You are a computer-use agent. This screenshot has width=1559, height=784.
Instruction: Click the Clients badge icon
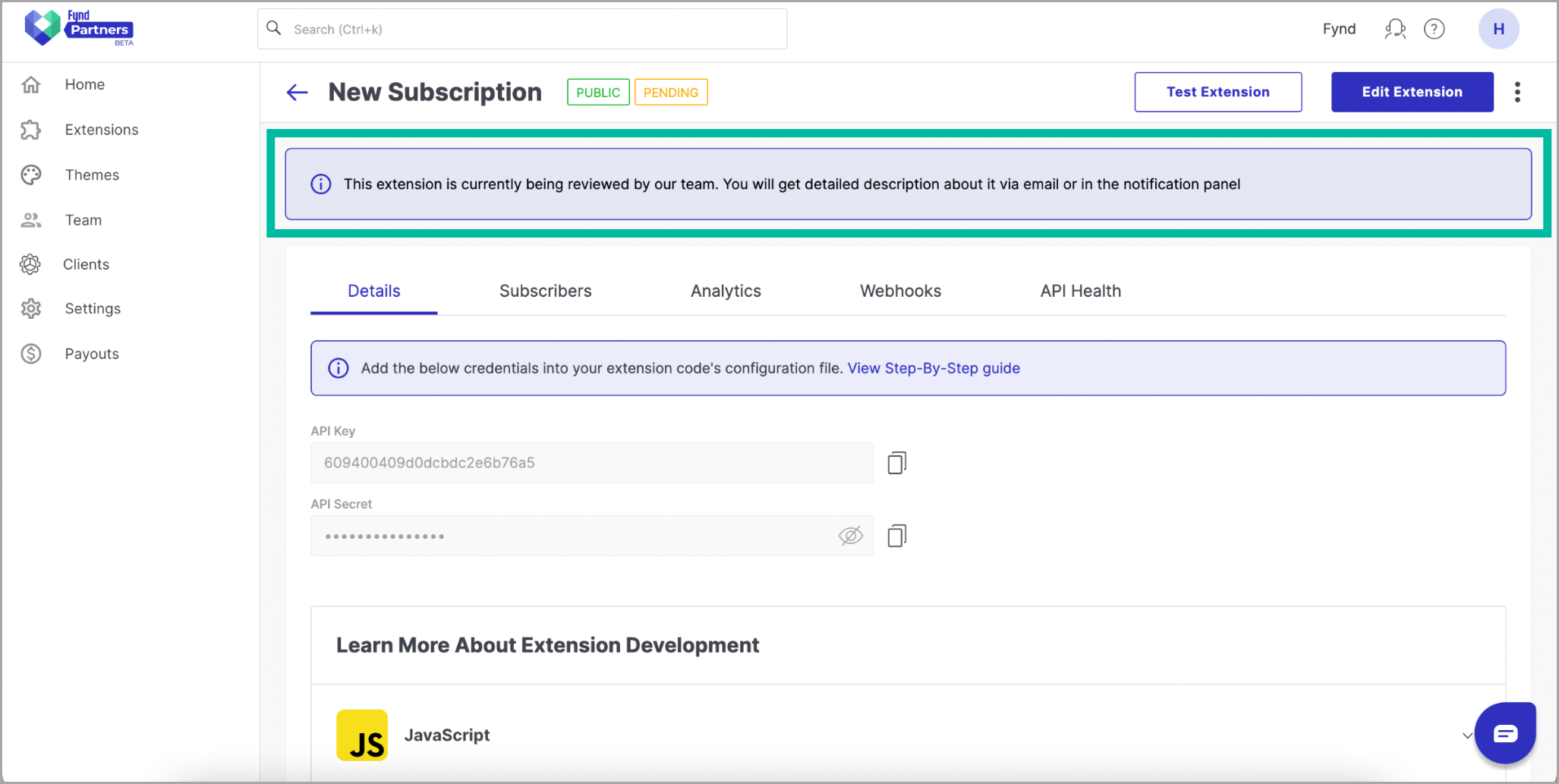(x=30, y=264)
